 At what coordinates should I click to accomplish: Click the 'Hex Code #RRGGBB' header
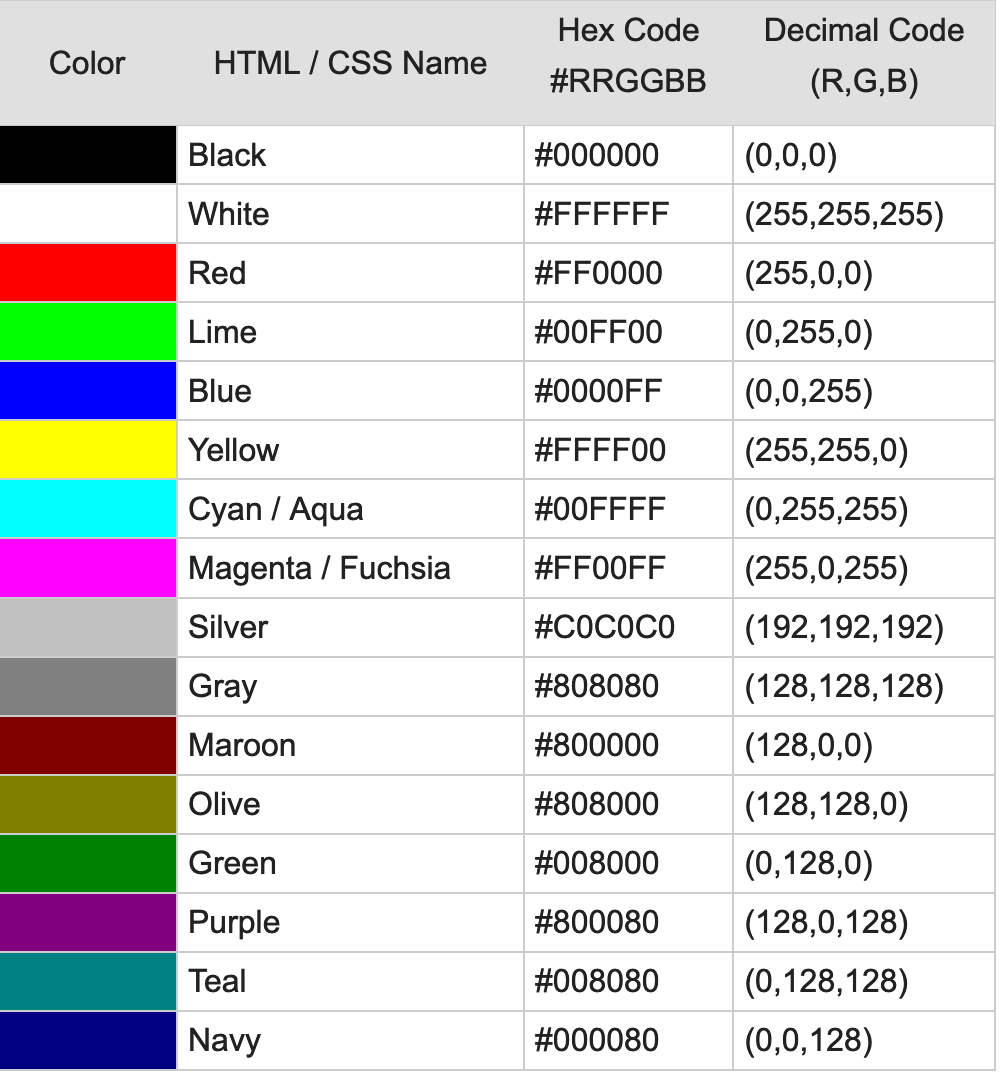[628, 55]
